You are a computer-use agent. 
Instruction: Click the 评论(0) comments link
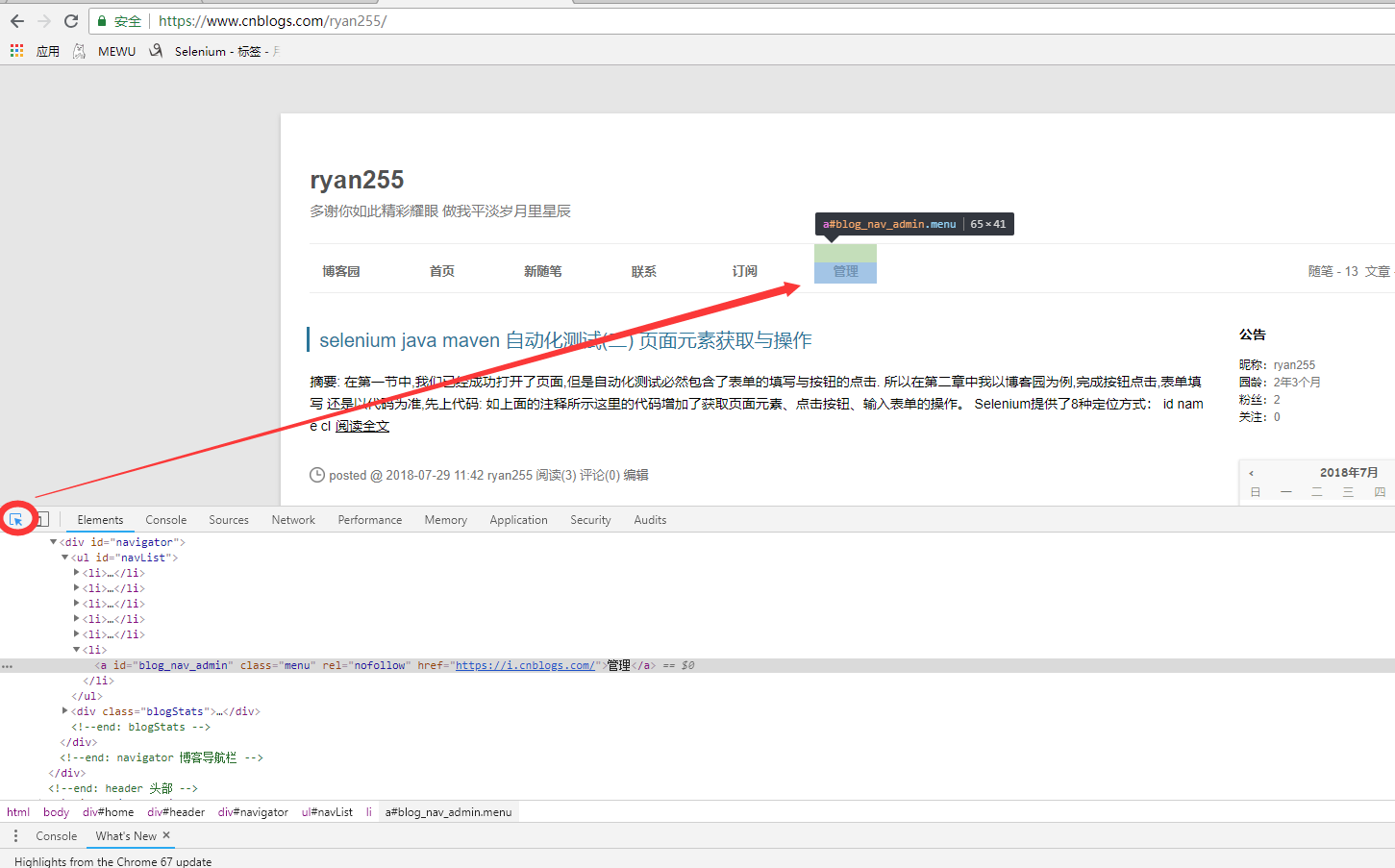pos(599,475)
